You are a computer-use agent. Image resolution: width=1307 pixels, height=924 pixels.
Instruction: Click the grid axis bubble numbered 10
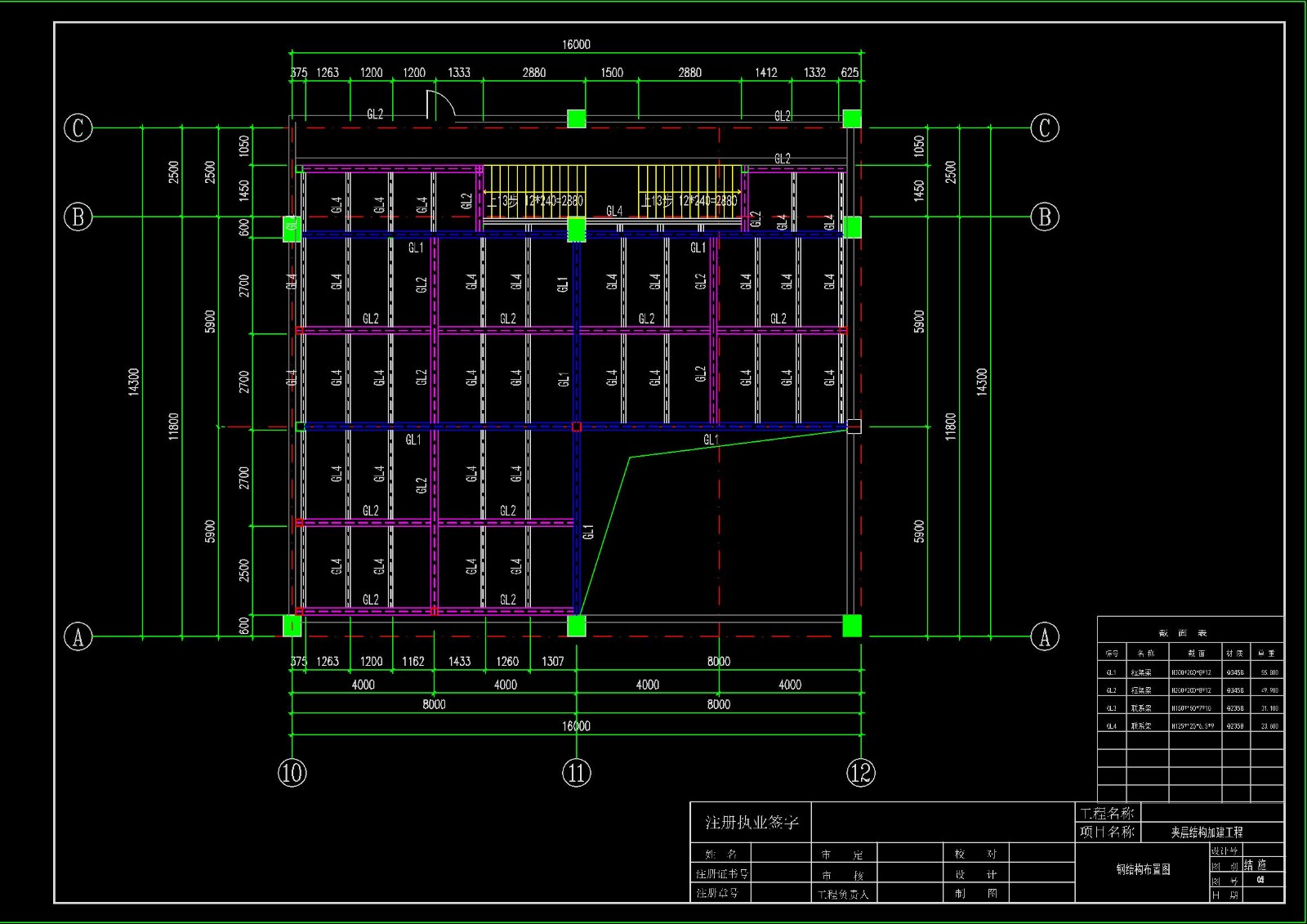(292, 773)
